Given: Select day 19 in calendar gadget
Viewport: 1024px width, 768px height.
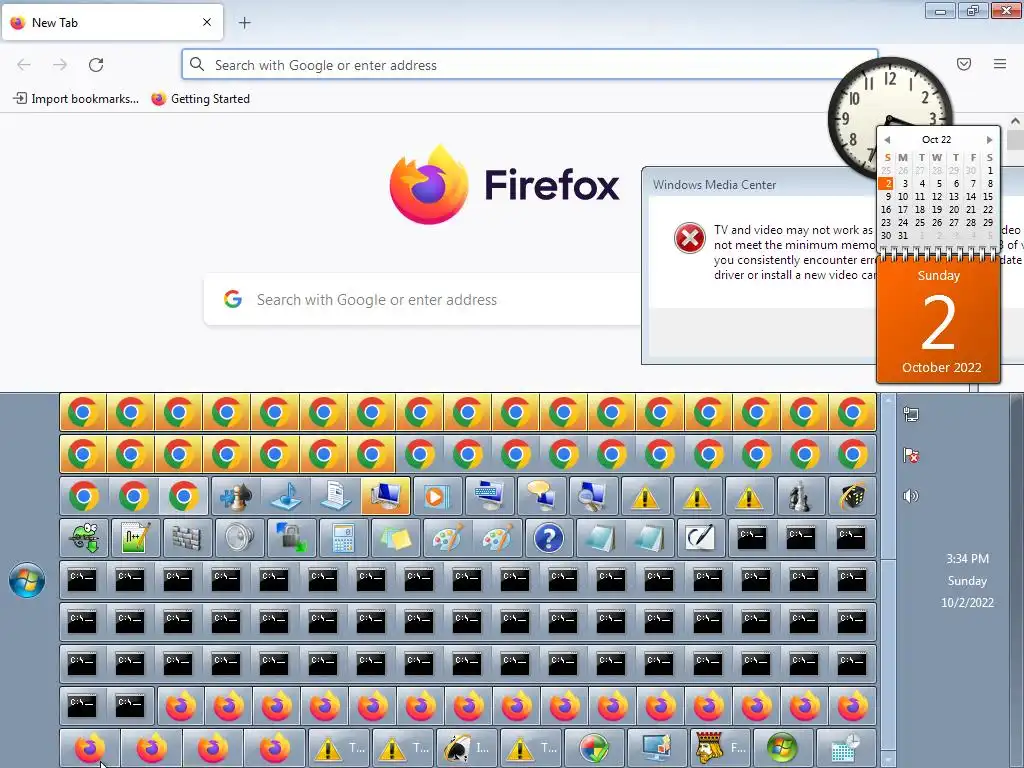Looking at the screenshot, I should tap(937, 210).
